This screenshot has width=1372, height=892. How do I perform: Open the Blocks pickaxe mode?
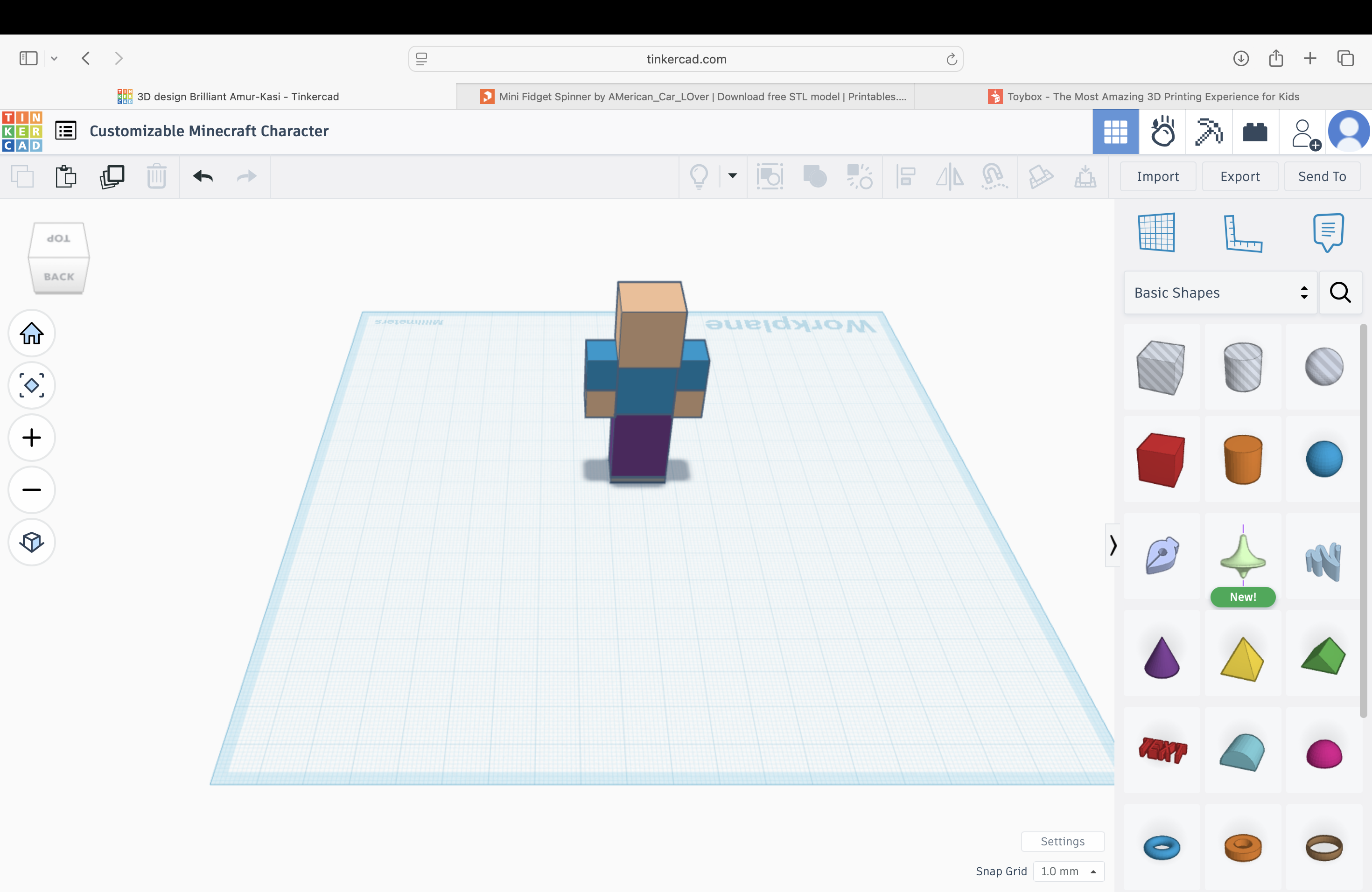click(x=1209, y=132)
